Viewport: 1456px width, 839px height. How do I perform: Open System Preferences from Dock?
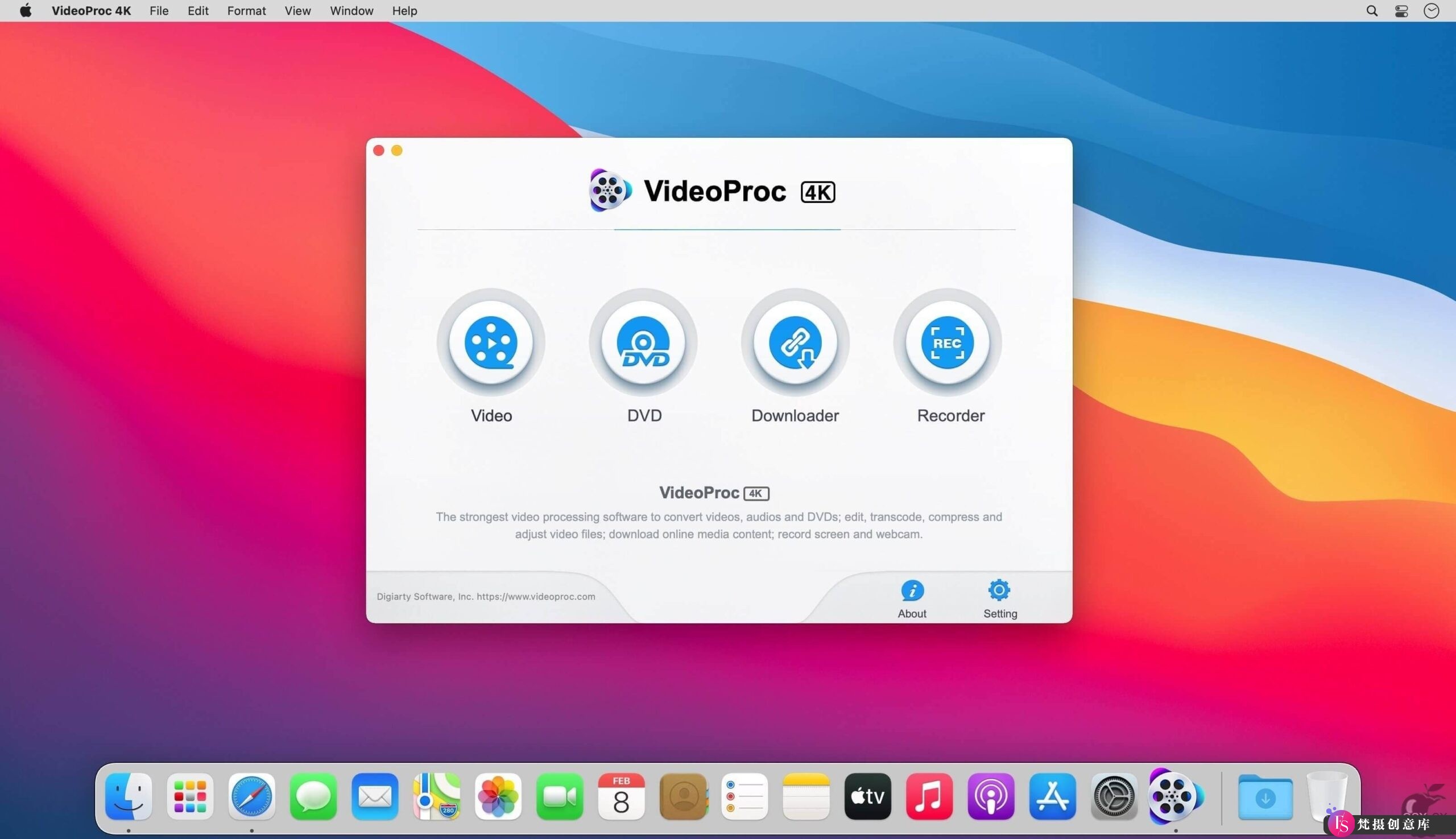[1112, 797]
